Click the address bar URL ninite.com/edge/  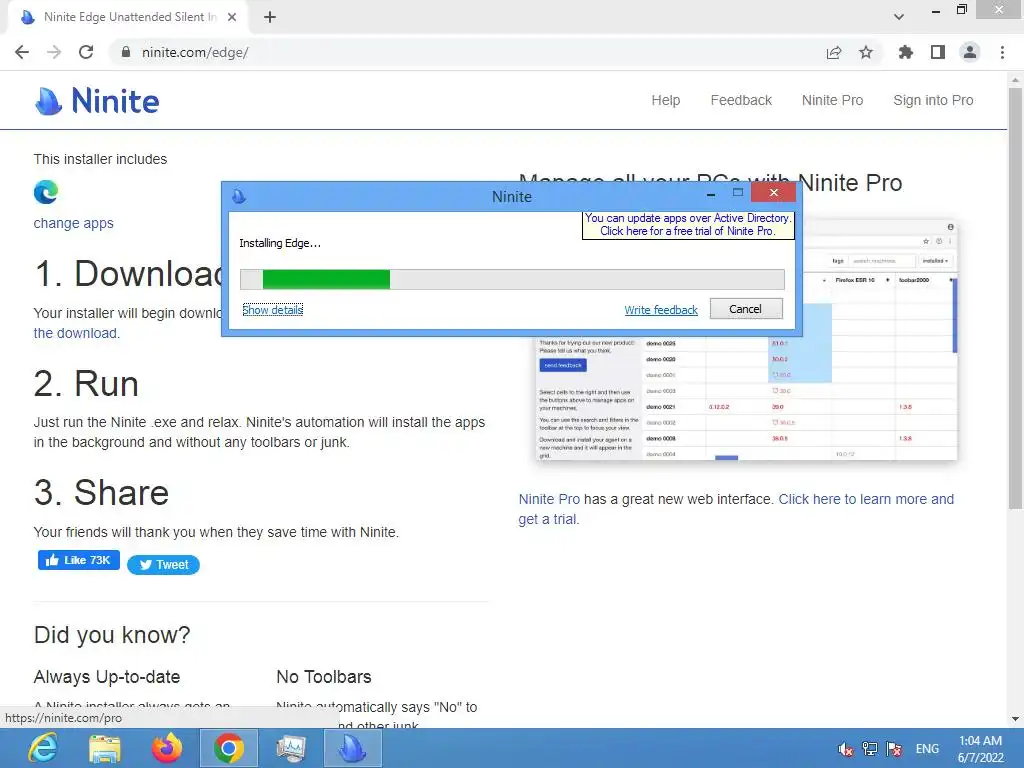(195, 52)
